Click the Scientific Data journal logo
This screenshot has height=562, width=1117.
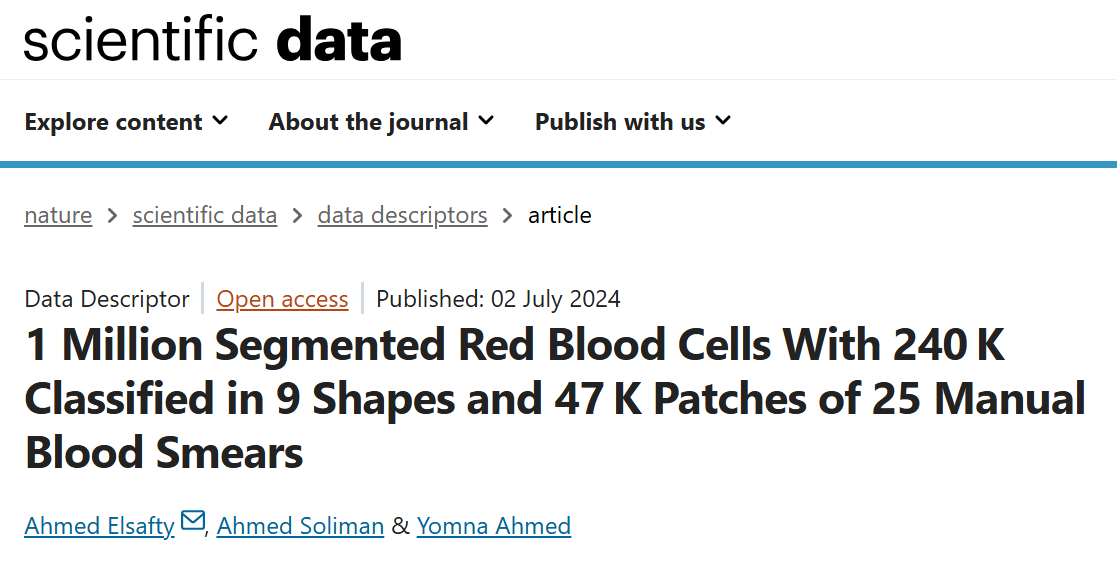(213, 41)
